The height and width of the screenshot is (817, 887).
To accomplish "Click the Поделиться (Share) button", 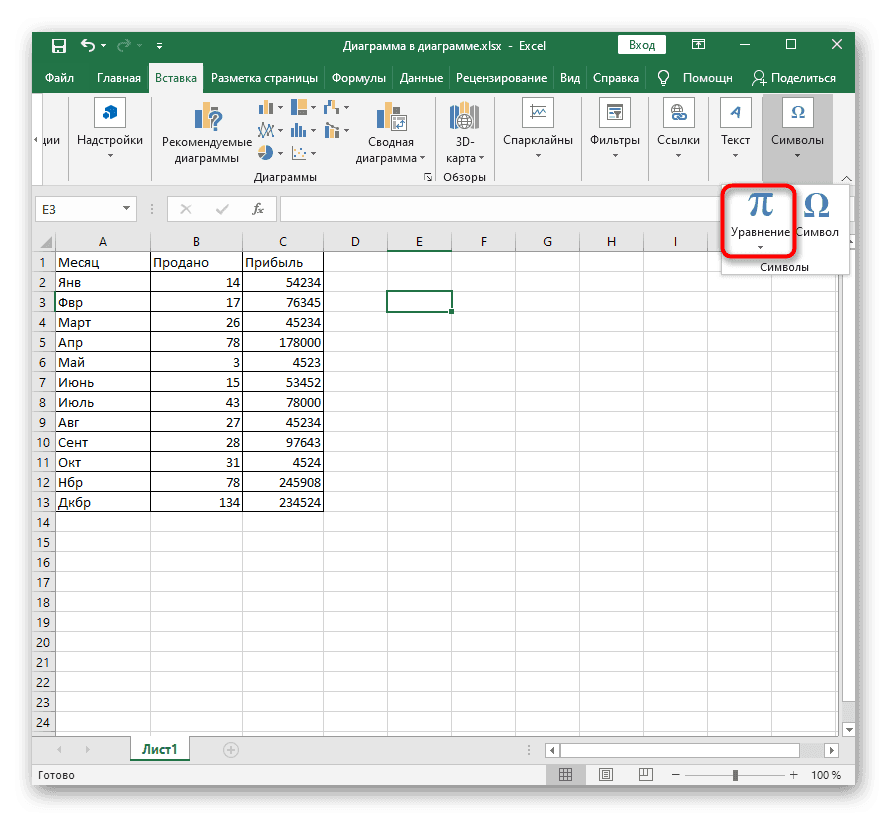I will (794, 78).
